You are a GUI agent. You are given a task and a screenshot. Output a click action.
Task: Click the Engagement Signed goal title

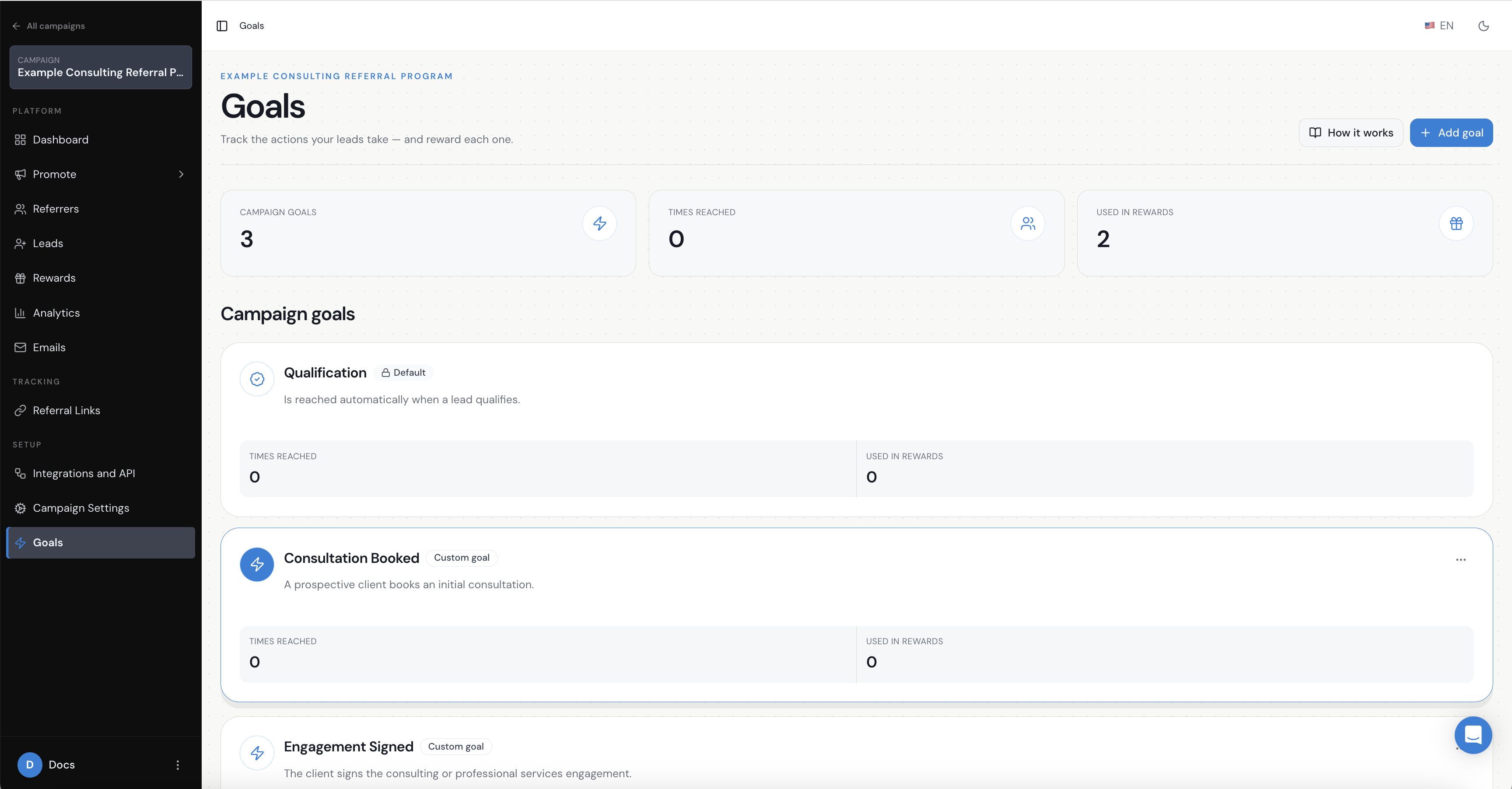[x=349, y=747]
